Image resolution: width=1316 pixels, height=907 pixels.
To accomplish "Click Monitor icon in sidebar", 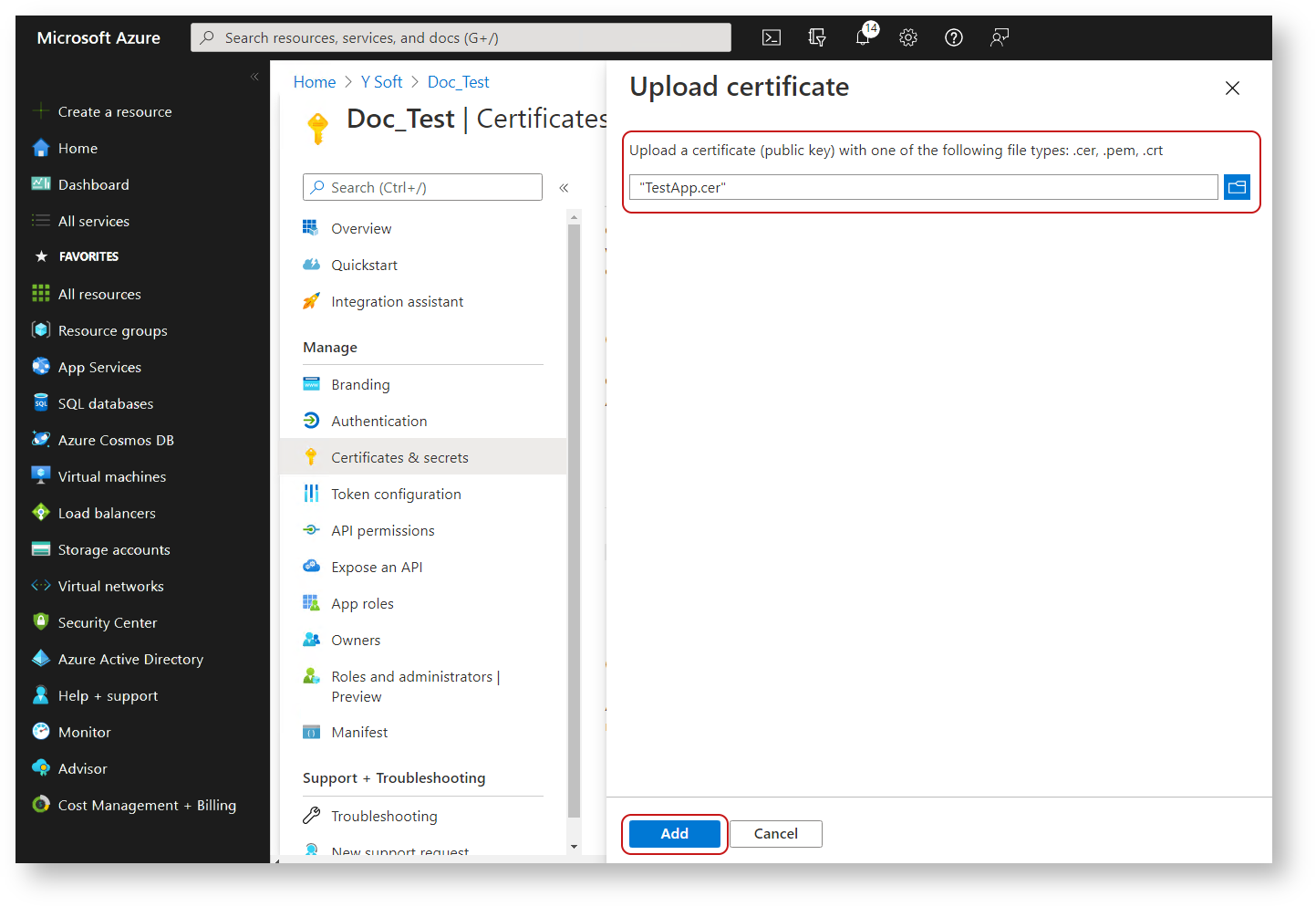I will (x=41, y=732).
